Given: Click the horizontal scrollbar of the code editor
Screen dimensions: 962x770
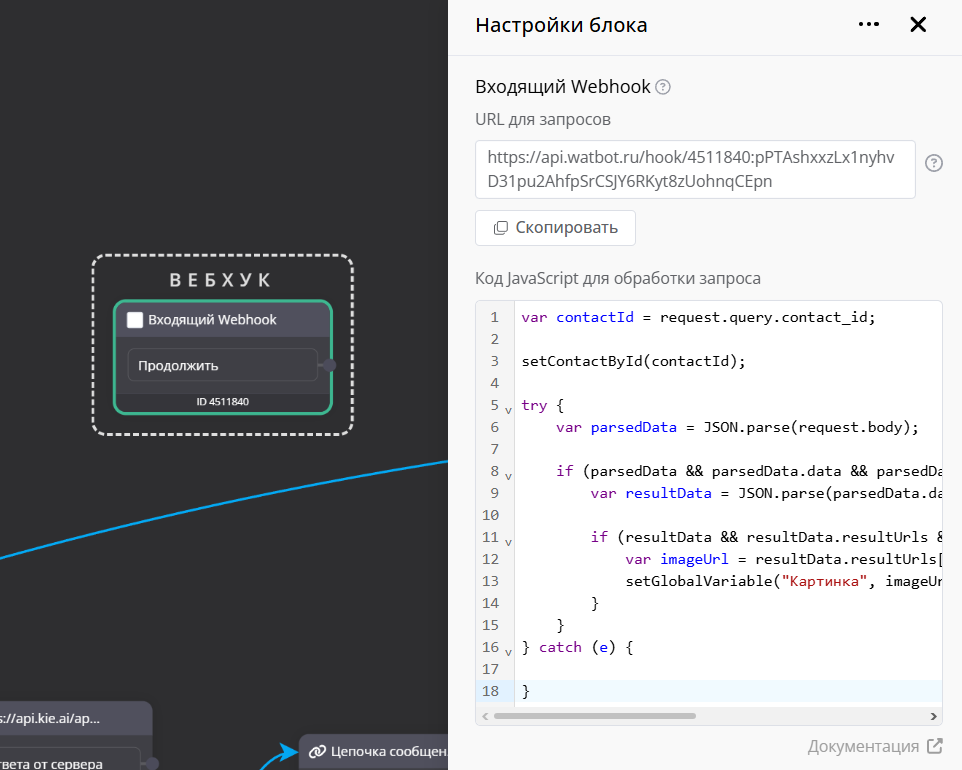Looking at the screenshot, I should pos(595,716).
